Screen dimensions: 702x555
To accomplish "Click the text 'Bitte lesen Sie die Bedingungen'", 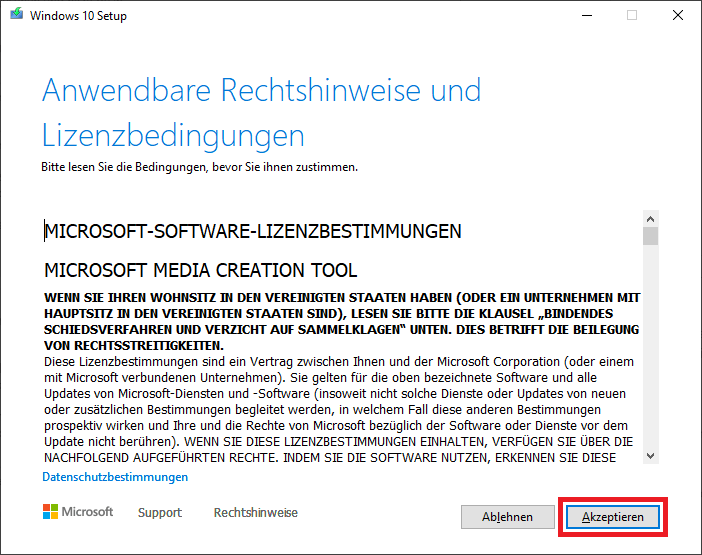I will (124, 167).
